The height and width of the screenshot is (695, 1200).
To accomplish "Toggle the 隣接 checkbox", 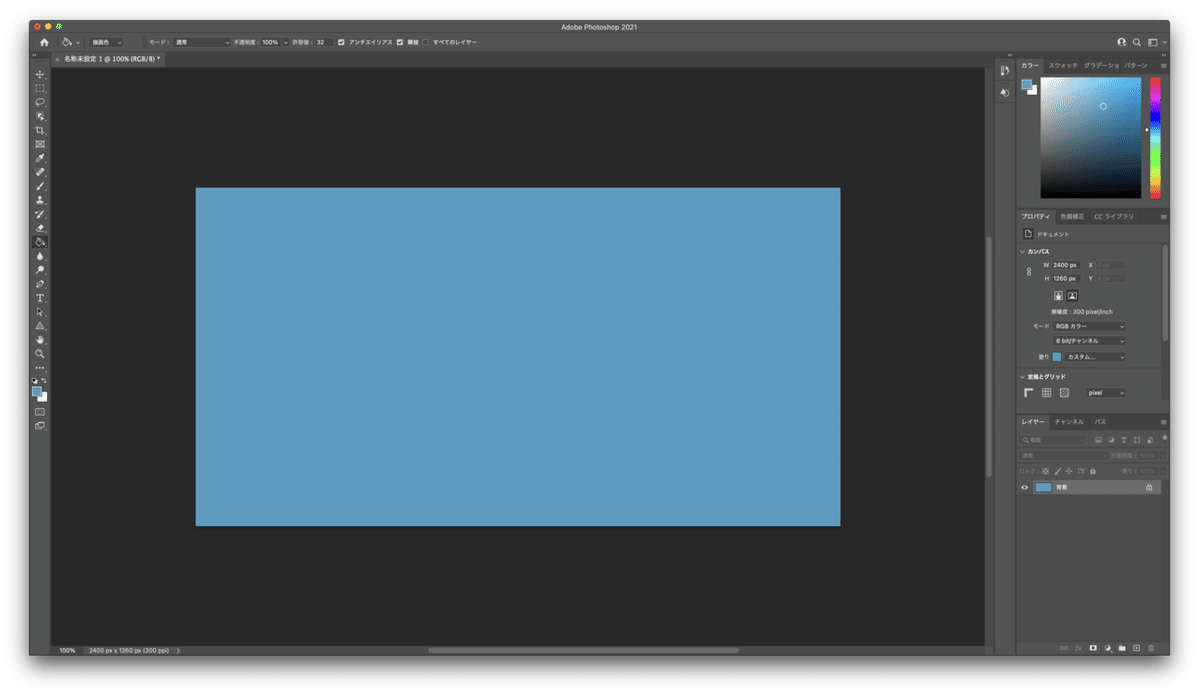I will (400, 43).
